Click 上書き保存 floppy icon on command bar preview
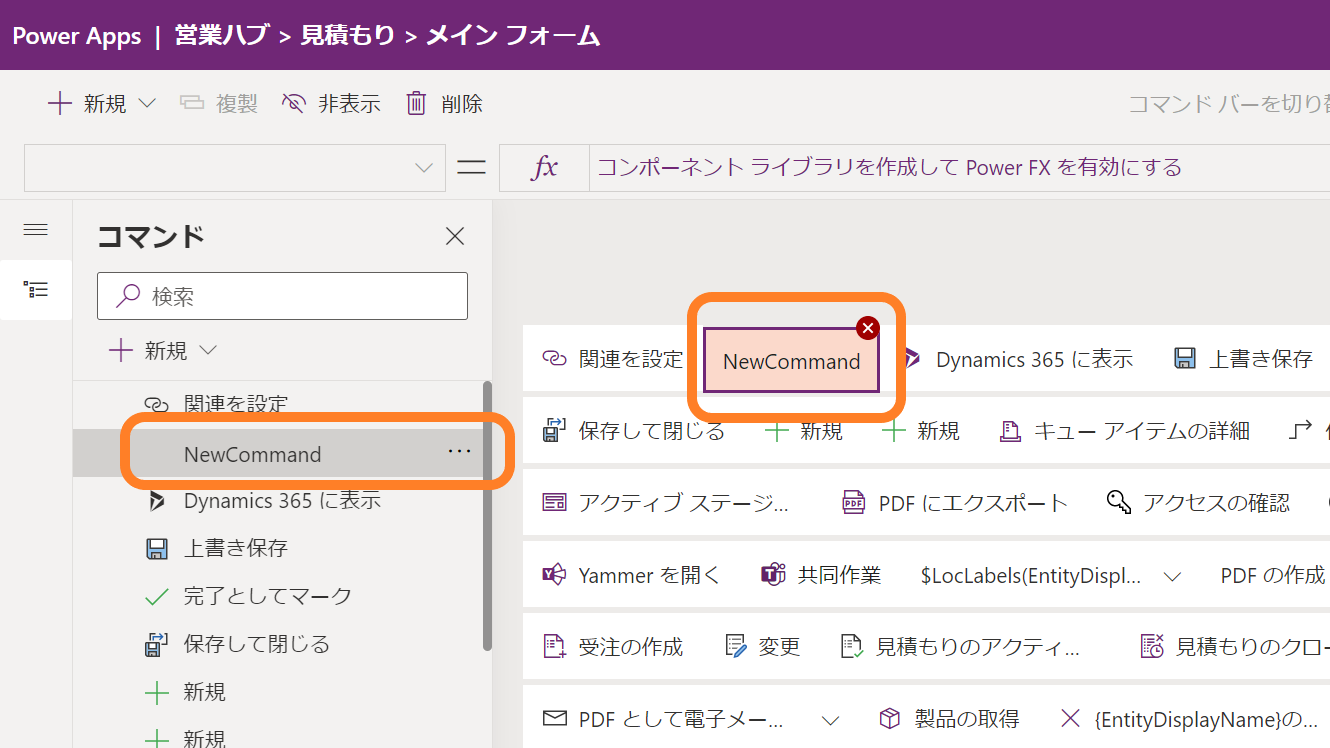 1185,359
